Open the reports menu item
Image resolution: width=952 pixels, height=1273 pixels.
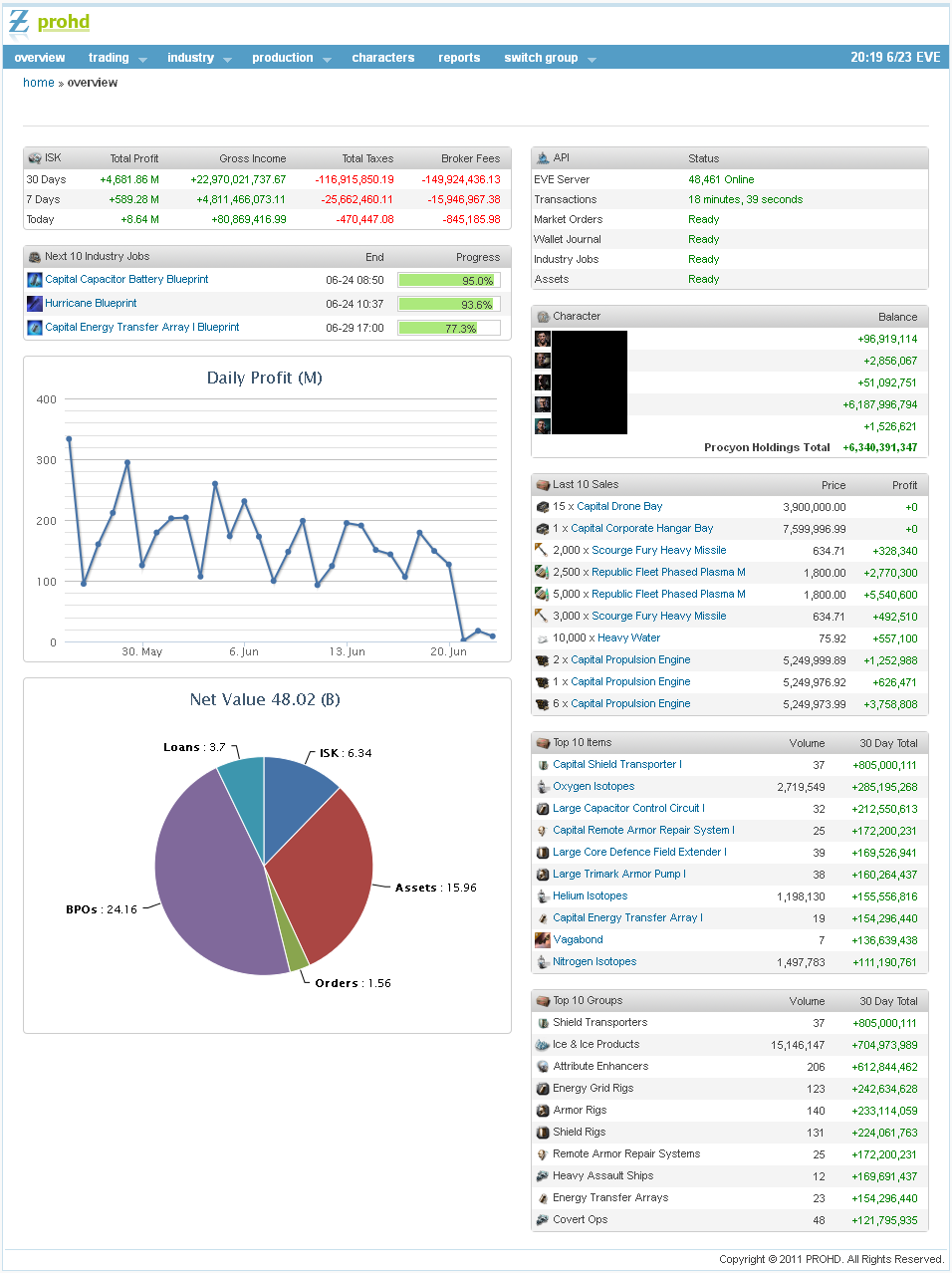459,58
